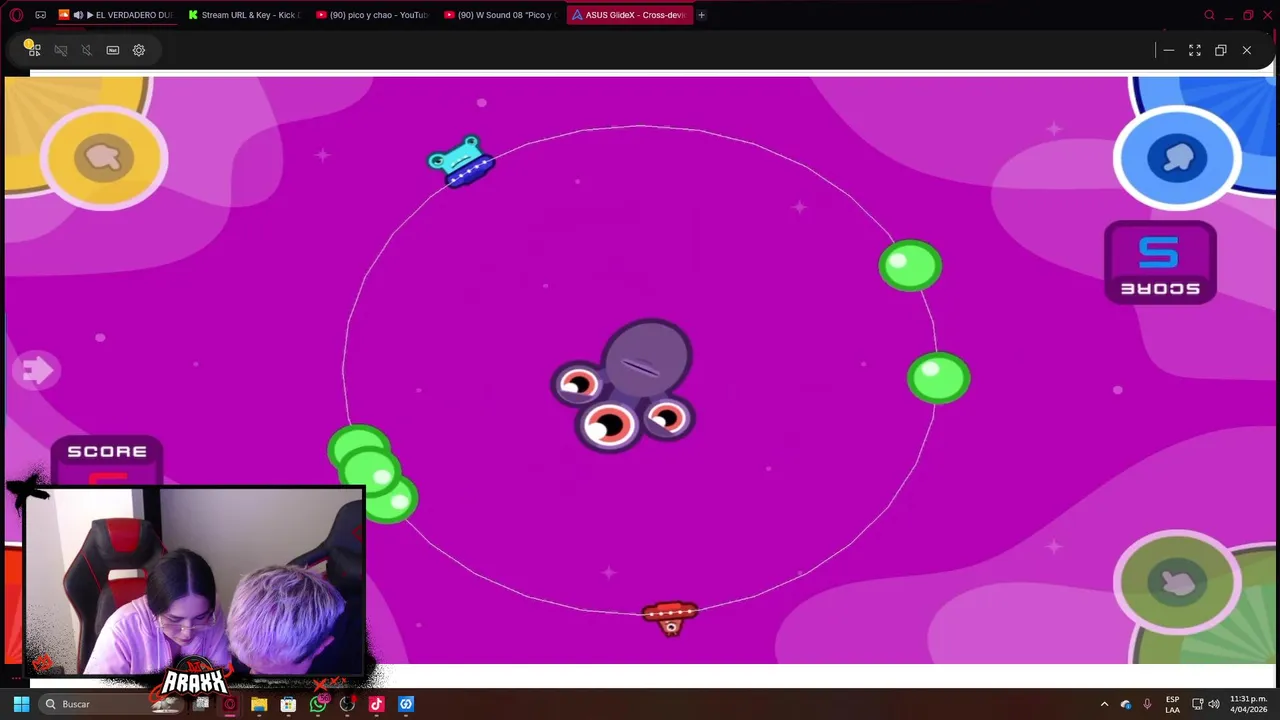This screenshot has height=720, width=1280.
Task: Click the browser search magnifier icon
Action: (x=1209, y=15)
